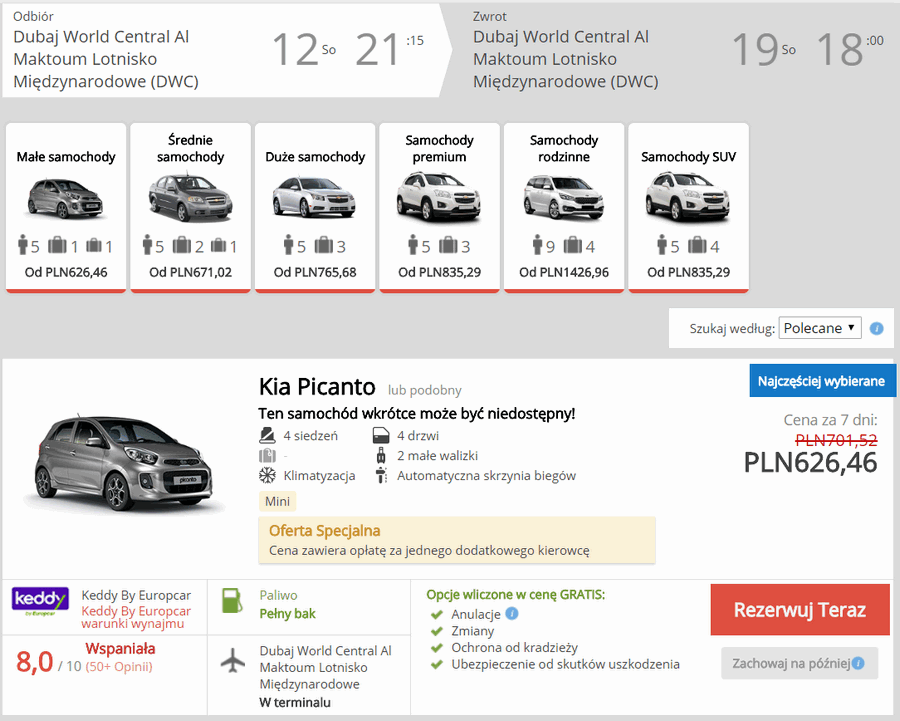Image resolution: width=900 pixels, height=721 pixels.
Task: Edit the Odbiór pickup date 12
Action: [294, 50]
